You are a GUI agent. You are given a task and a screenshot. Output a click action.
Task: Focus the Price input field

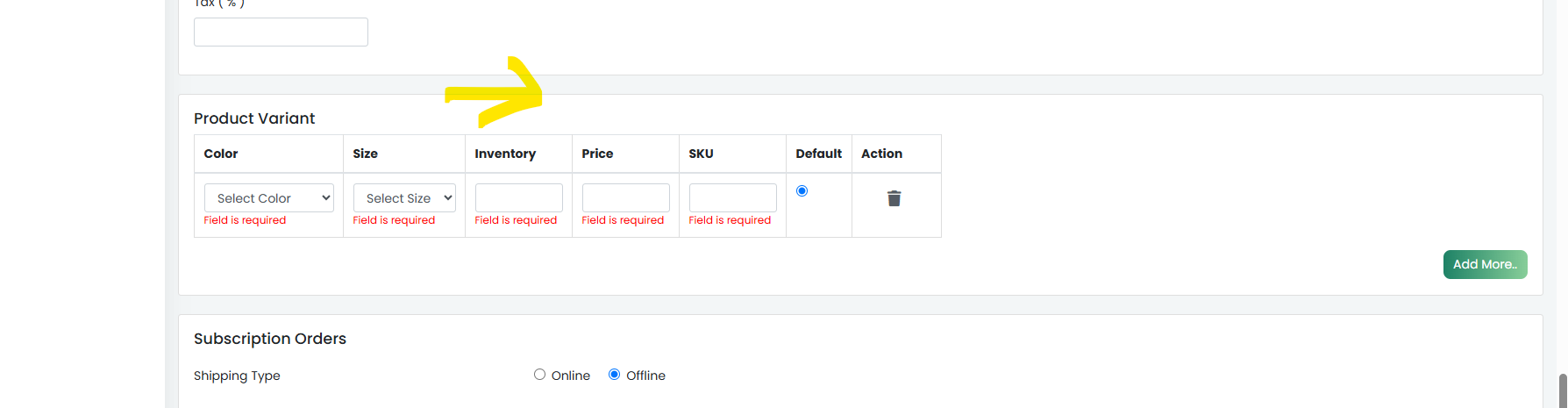click(x=626, y=198)
